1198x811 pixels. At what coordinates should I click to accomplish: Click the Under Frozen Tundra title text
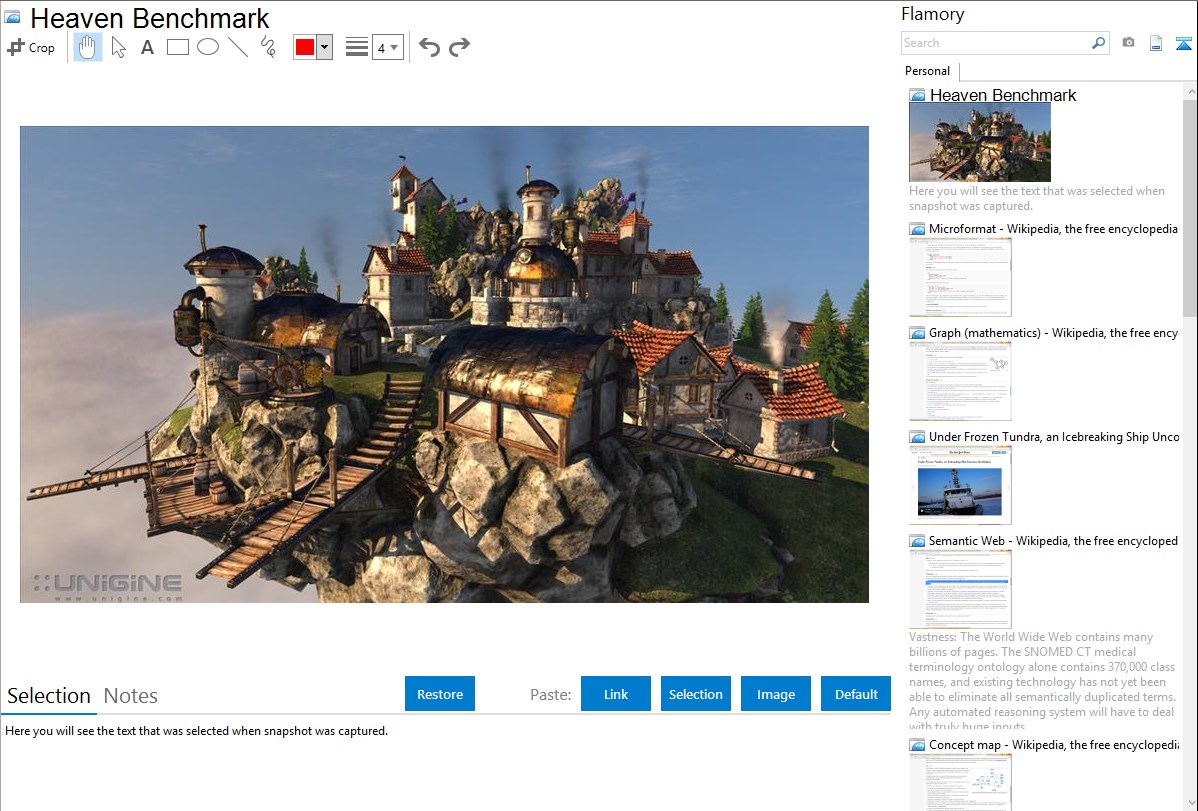click(x=1054, y=437)
